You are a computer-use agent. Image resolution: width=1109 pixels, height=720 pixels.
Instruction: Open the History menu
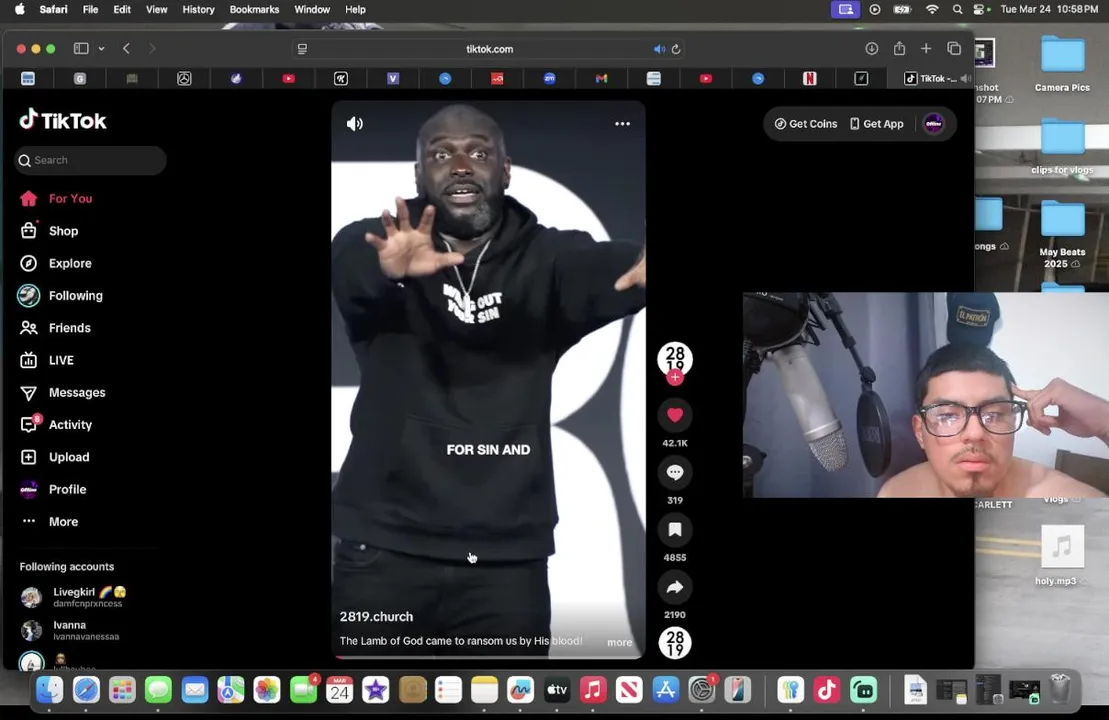click(198, 9)
